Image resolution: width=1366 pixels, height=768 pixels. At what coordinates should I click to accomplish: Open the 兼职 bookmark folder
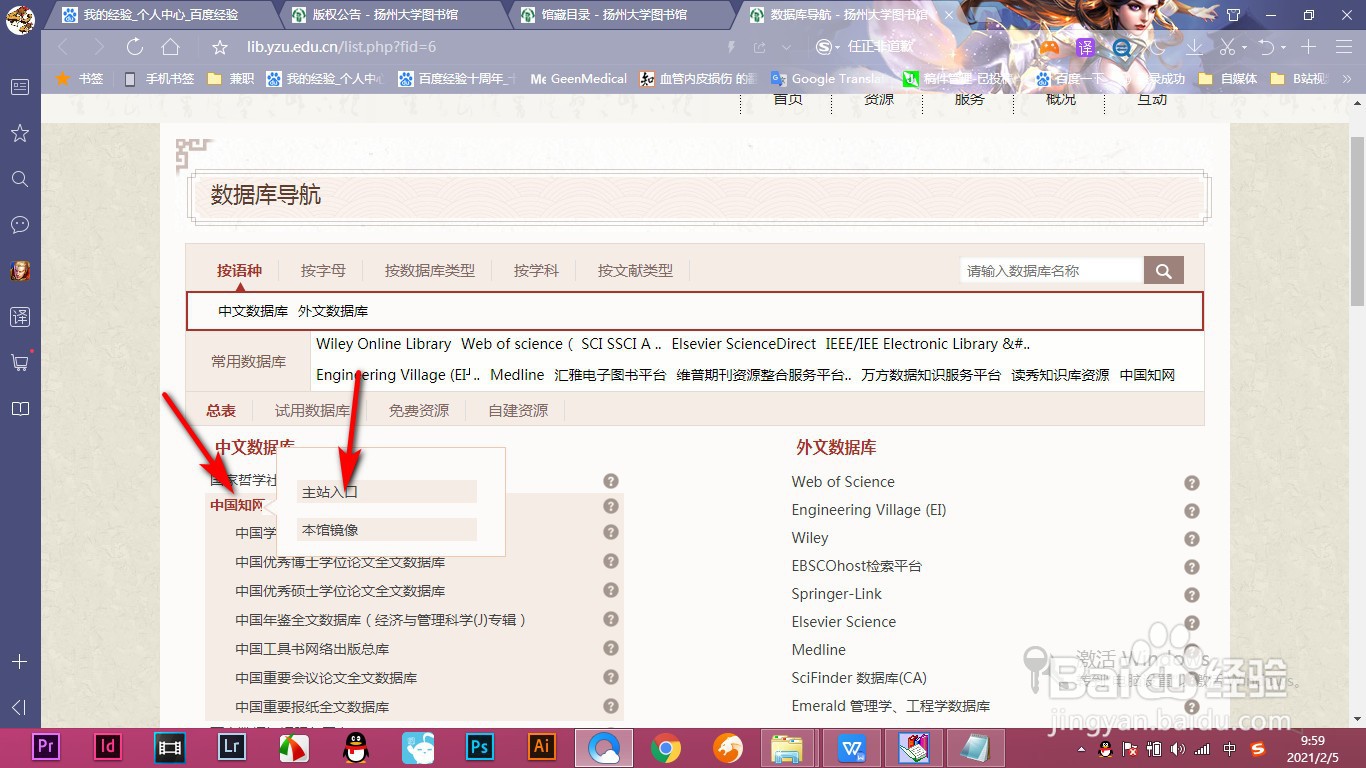tap(231, 78)
